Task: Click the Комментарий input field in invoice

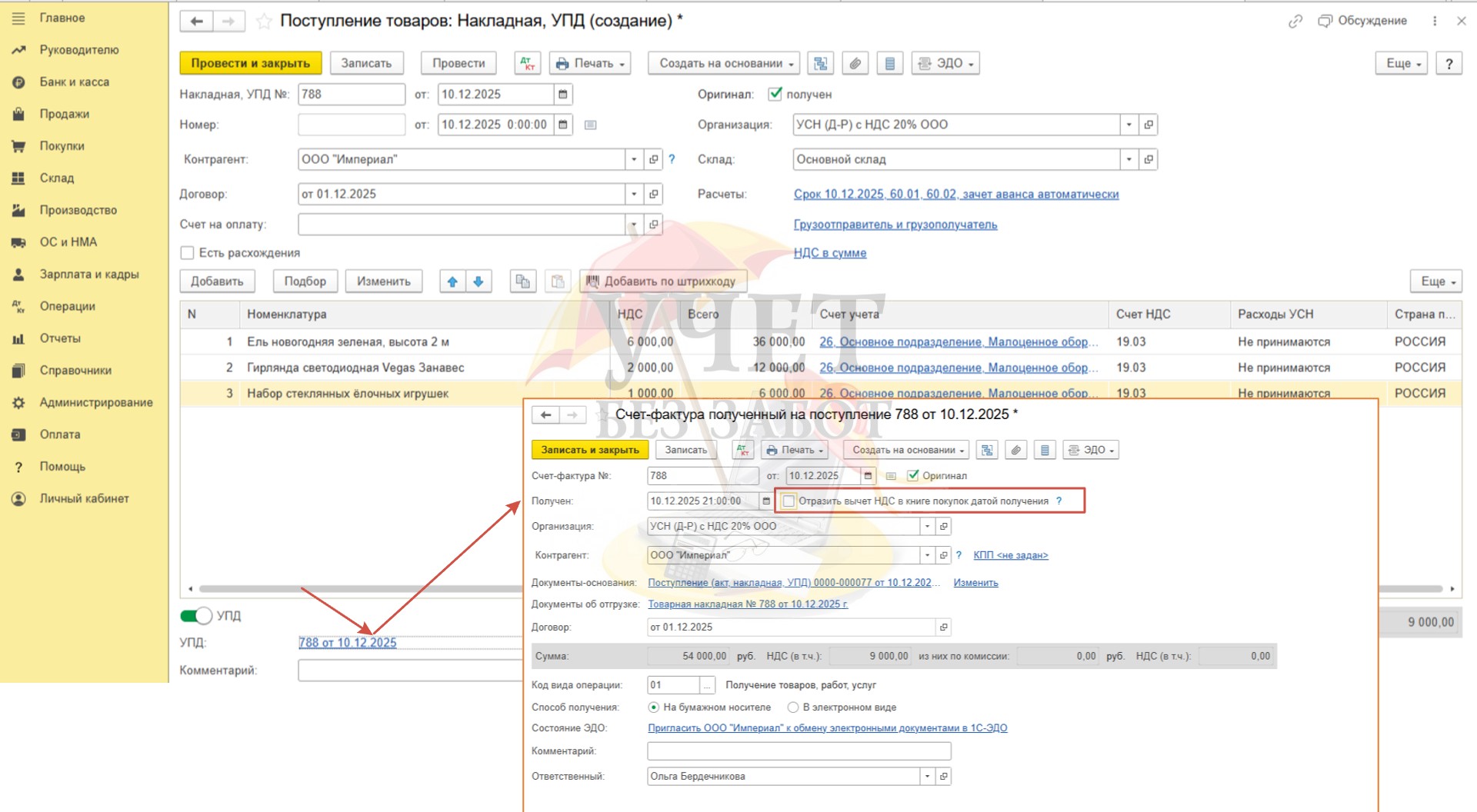Action: pos(799,751)
